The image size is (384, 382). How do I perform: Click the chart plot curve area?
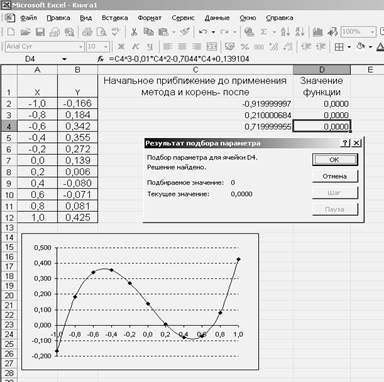point(148,302)
